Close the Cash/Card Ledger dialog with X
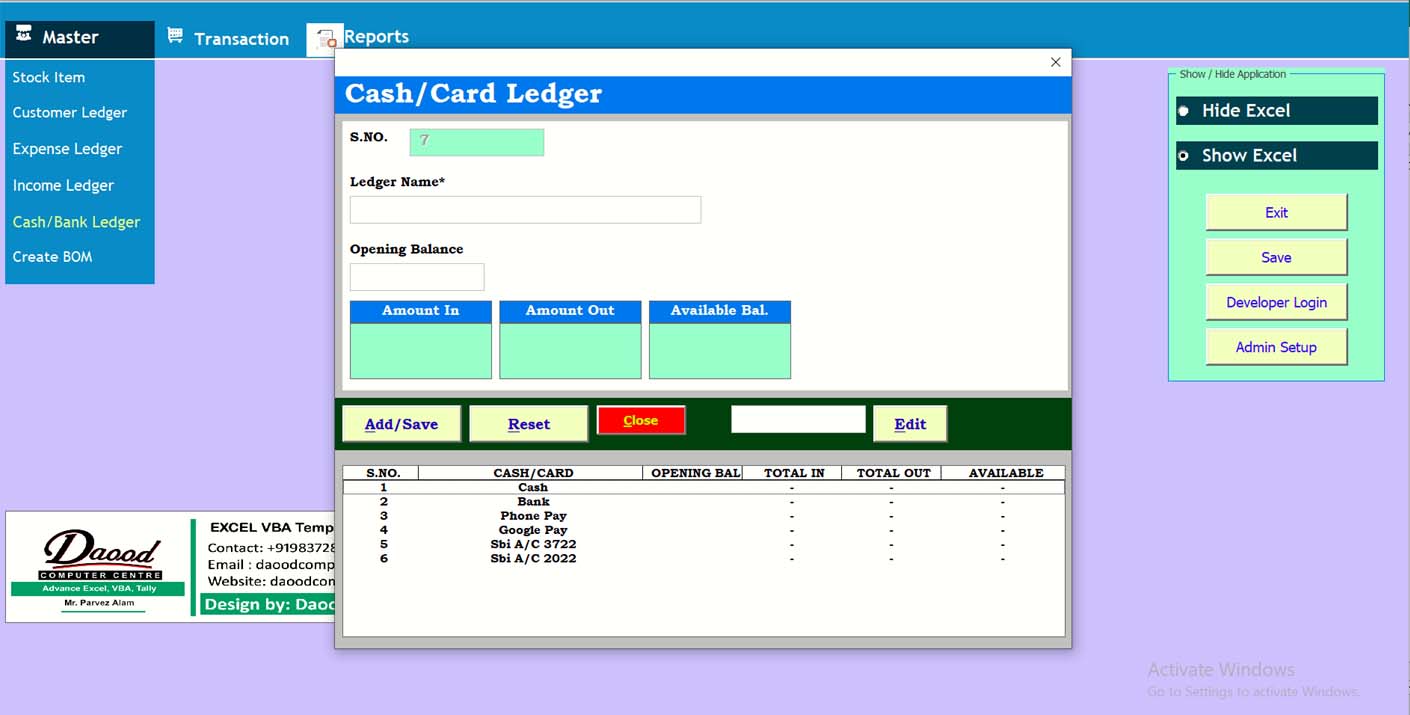 tap(1055, 62)
